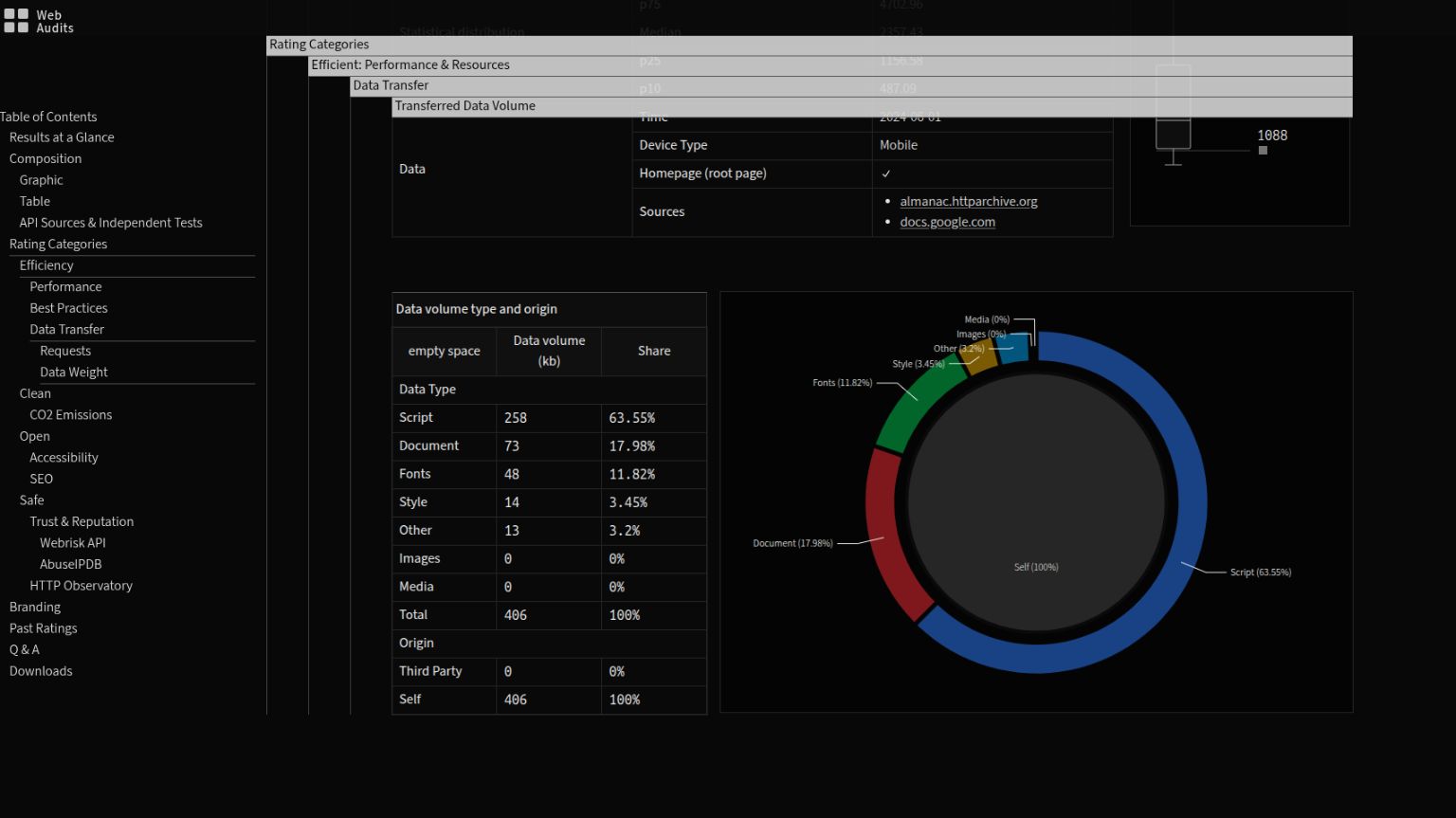This screenshot has width=1456, height=818.
Task: Select "CO2 Emissions" in the table of contents
Action: [x=70, y=414]
